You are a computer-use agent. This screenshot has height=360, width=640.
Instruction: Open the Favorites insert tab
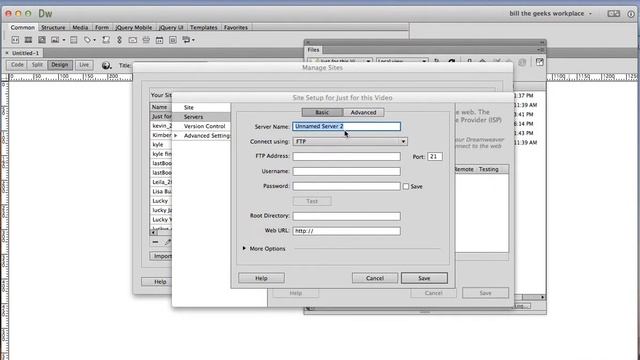point(236,27)
